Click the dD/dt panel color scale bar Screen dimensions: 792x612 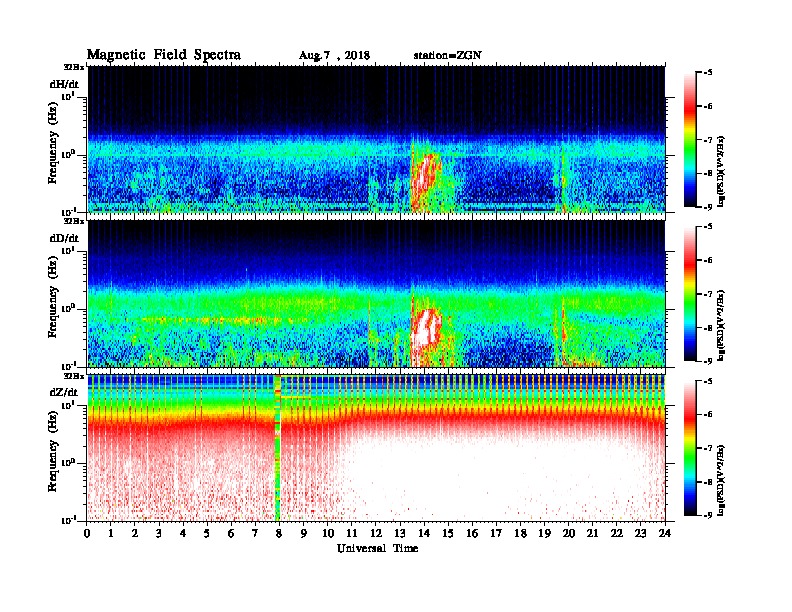click(x=690, y=293)
